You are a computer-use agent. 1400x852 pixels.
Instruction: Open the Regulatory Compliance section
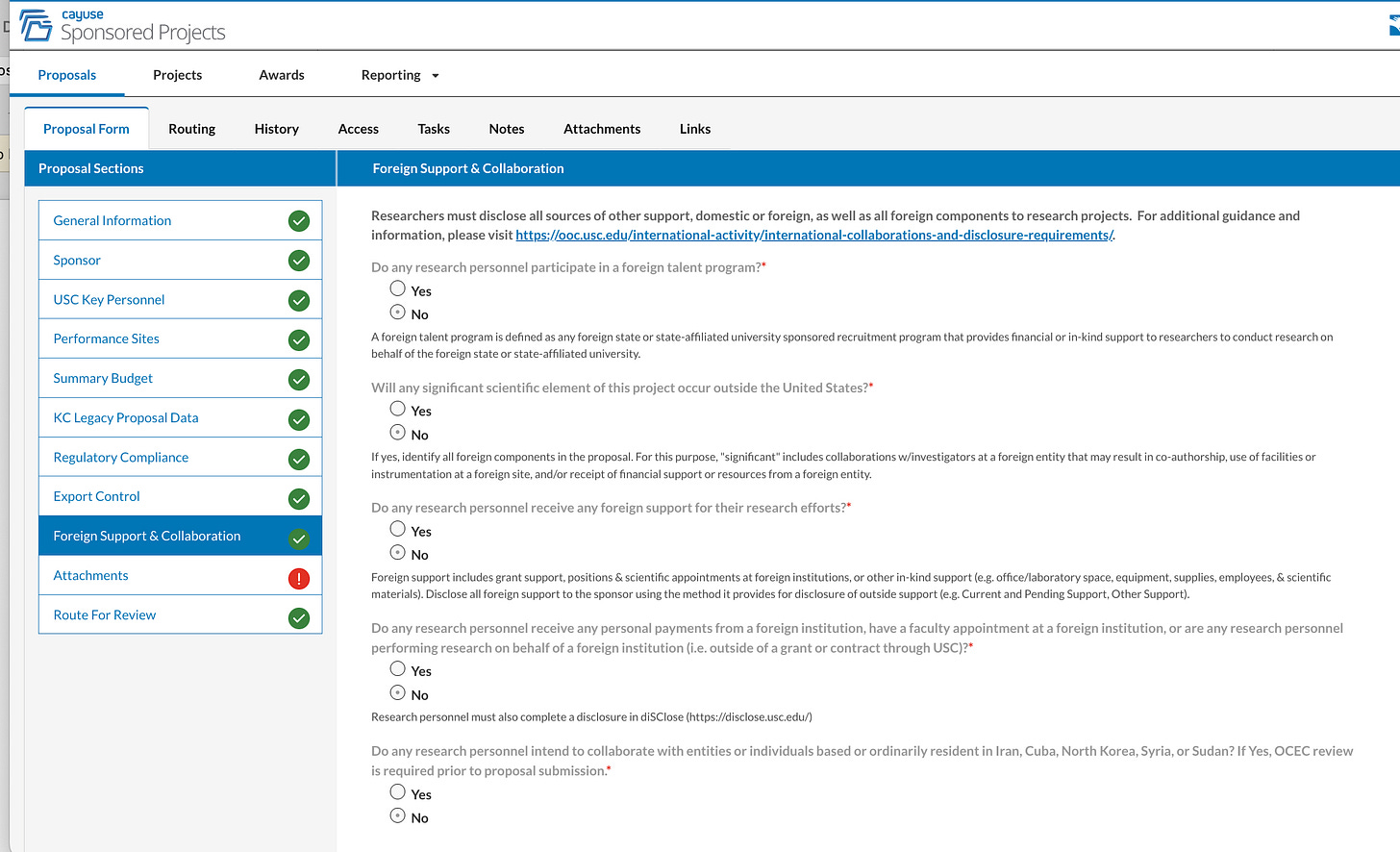[x=180, y=457]
